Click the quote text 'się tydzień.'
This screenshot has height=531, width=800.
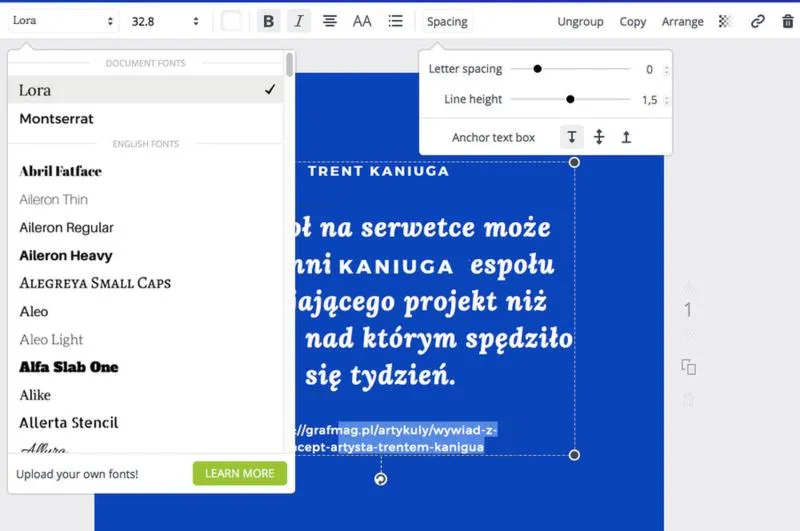tap(380, 376)
